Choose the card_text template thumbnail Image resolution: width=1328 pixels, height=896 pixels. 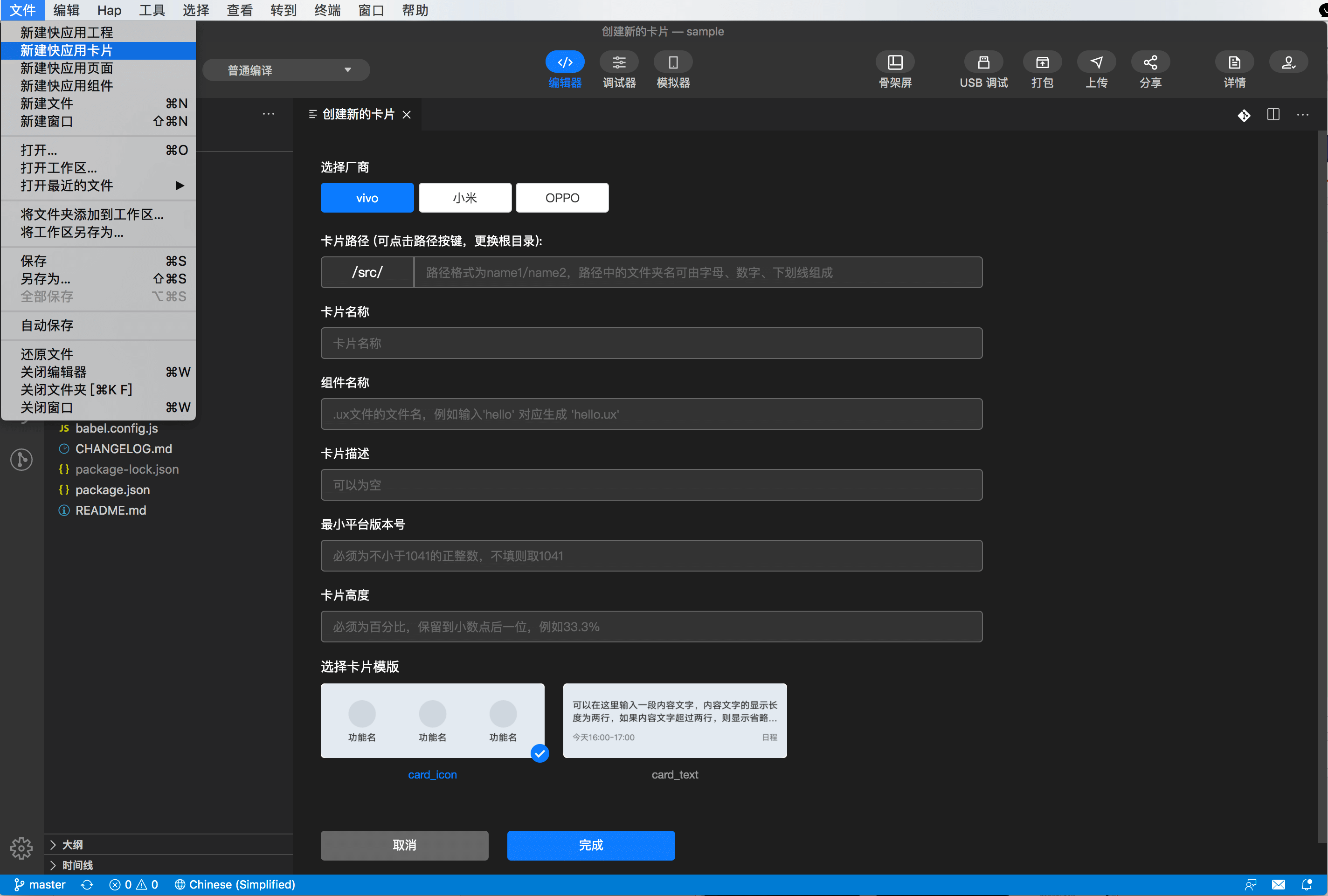pos(674,721)
